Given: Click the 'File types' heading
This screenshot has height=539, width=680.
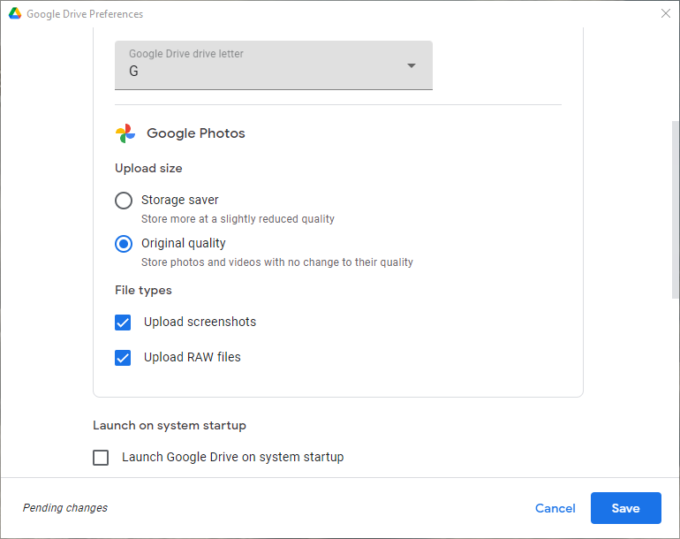Looking at the screenshot, I should [x=143, y=290].
